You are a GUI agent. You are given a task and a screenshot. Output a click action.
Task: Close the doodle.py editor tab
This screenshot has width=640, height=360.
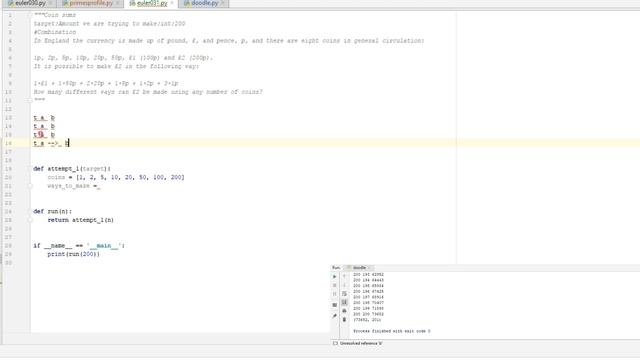pos(223,3)
